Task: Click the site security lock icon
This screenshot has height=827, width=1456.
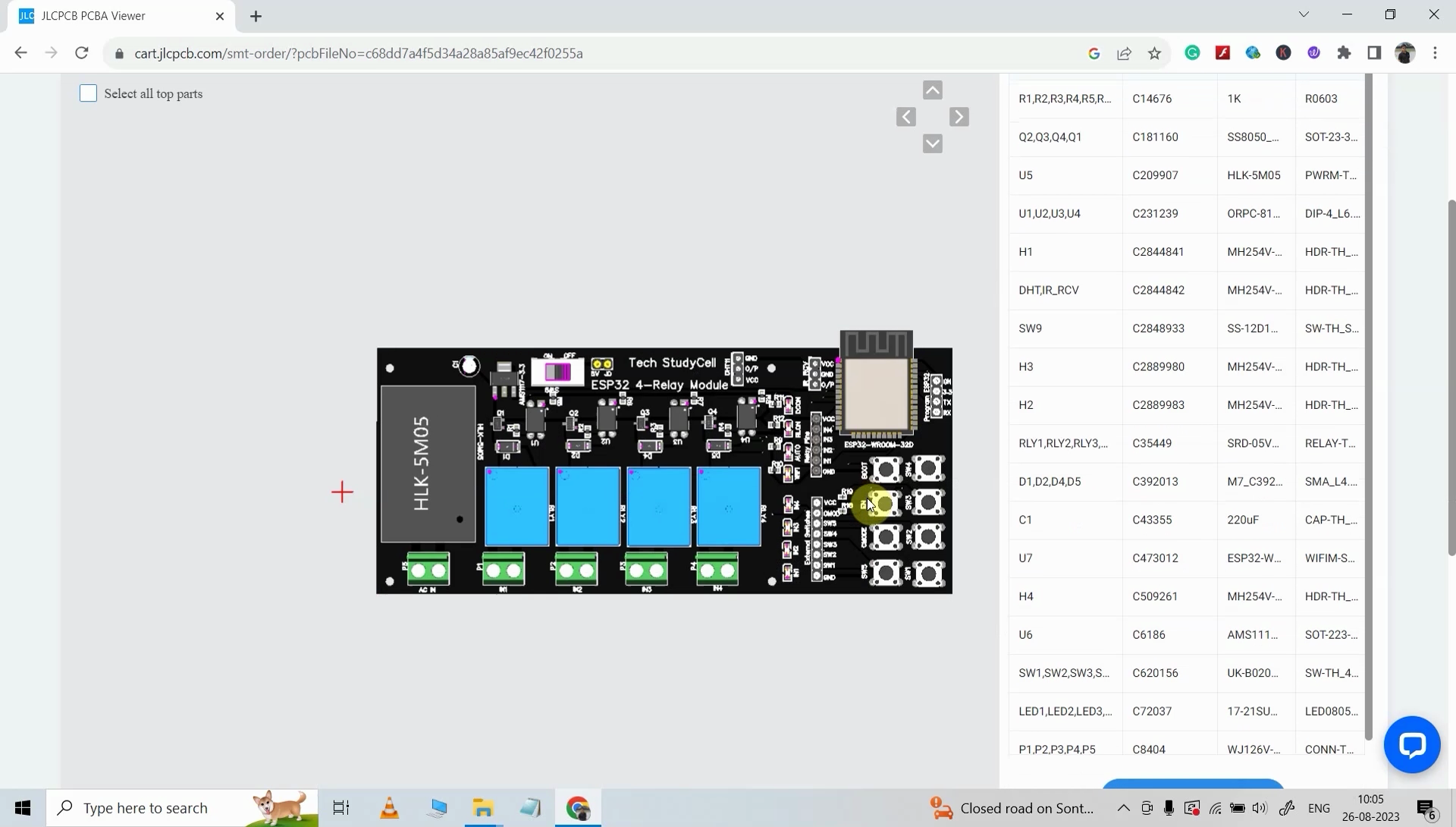Action: pos(118,53)
